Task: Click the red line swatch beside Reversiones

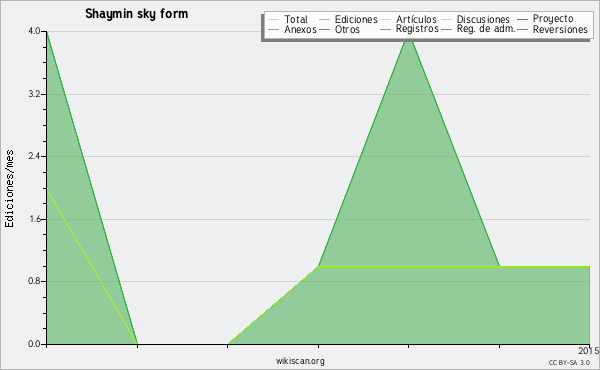Action: click(x=522, y=29)
